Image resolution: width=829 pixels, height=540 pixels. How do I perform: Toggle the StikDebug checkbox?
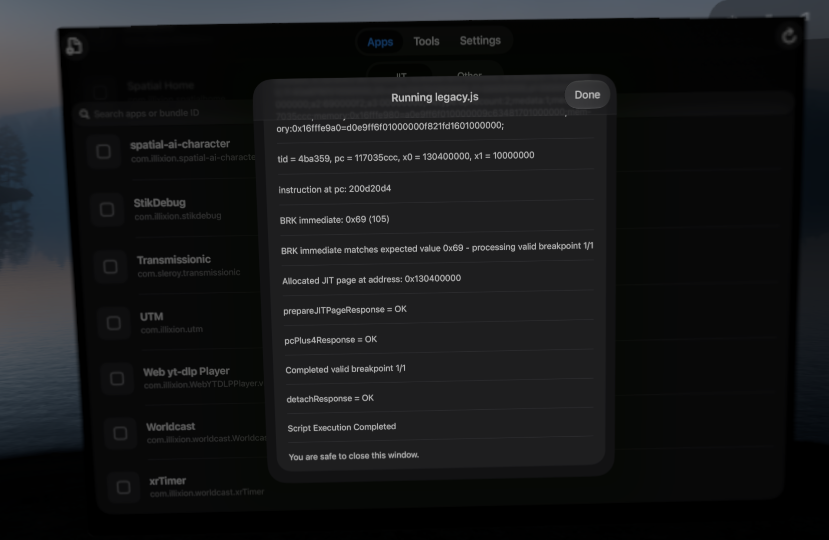point(107,209)
